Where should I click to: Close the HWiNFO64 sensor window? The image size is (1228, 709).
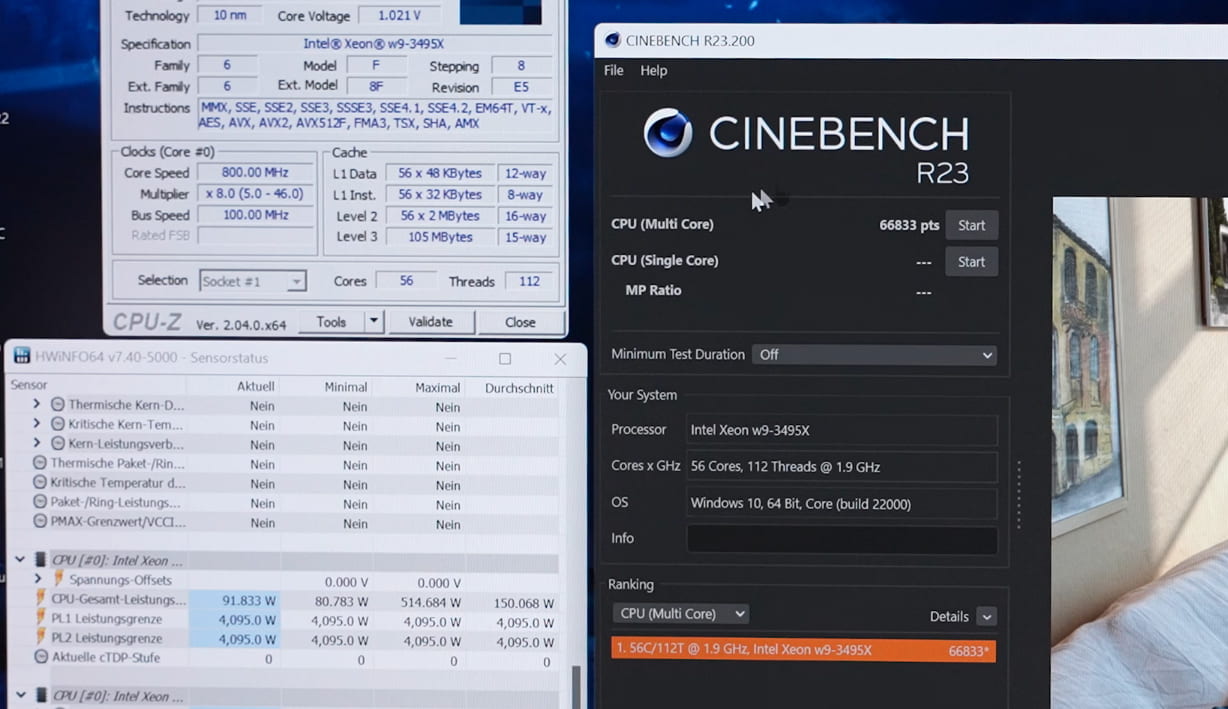point(560,358)
